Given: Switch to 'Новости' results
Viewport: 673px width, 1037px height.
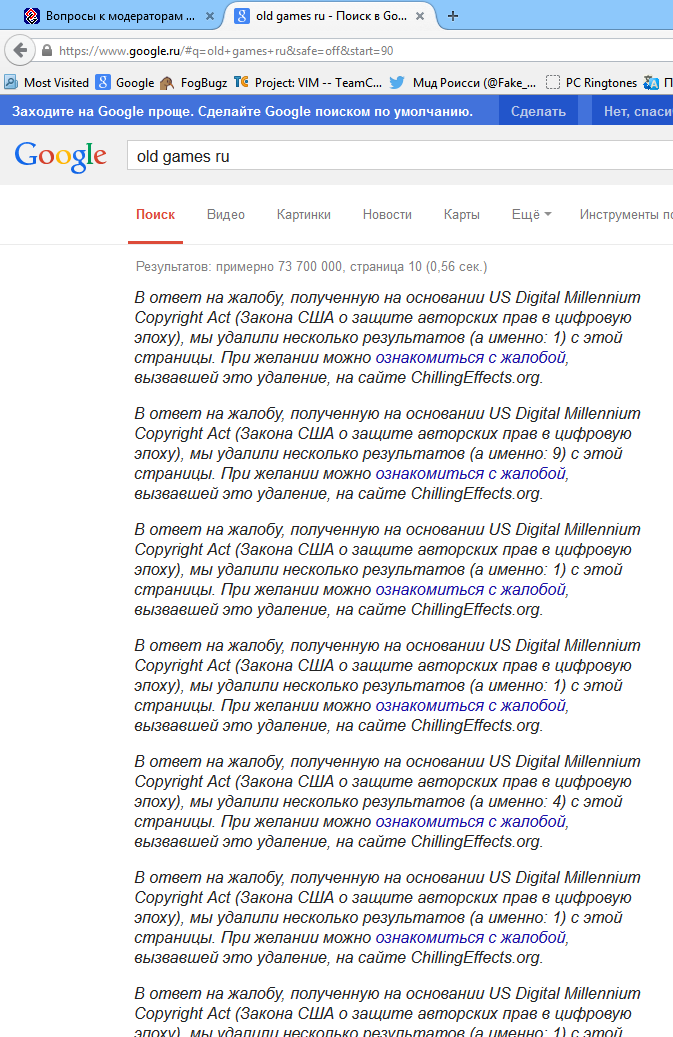Looking at the screenshot, I should pos(387,214).
